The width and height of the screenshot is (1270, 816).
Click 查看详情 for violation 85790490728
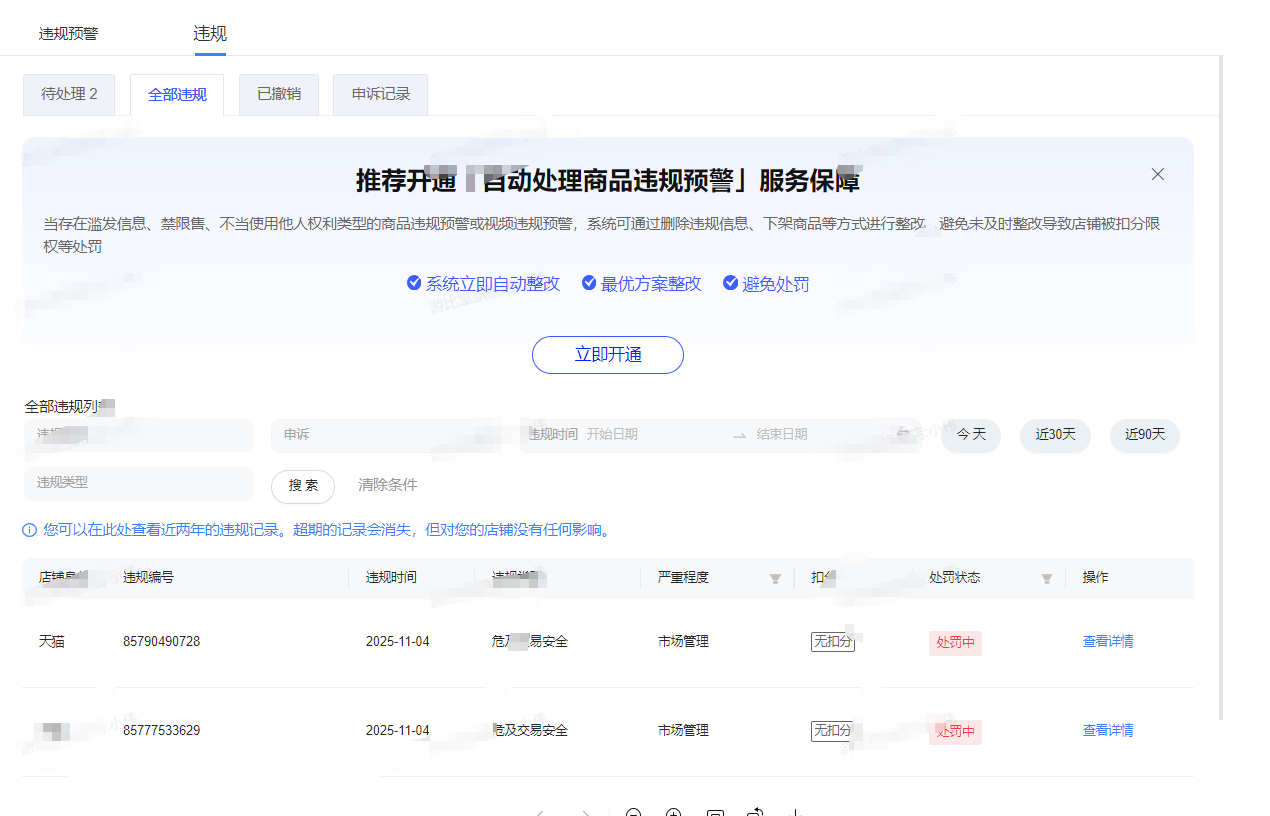coord(1107,642)
